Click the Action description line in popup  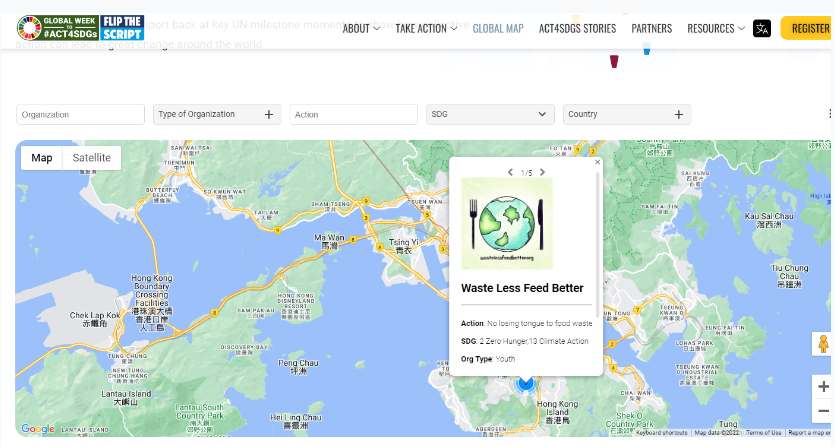526,323
